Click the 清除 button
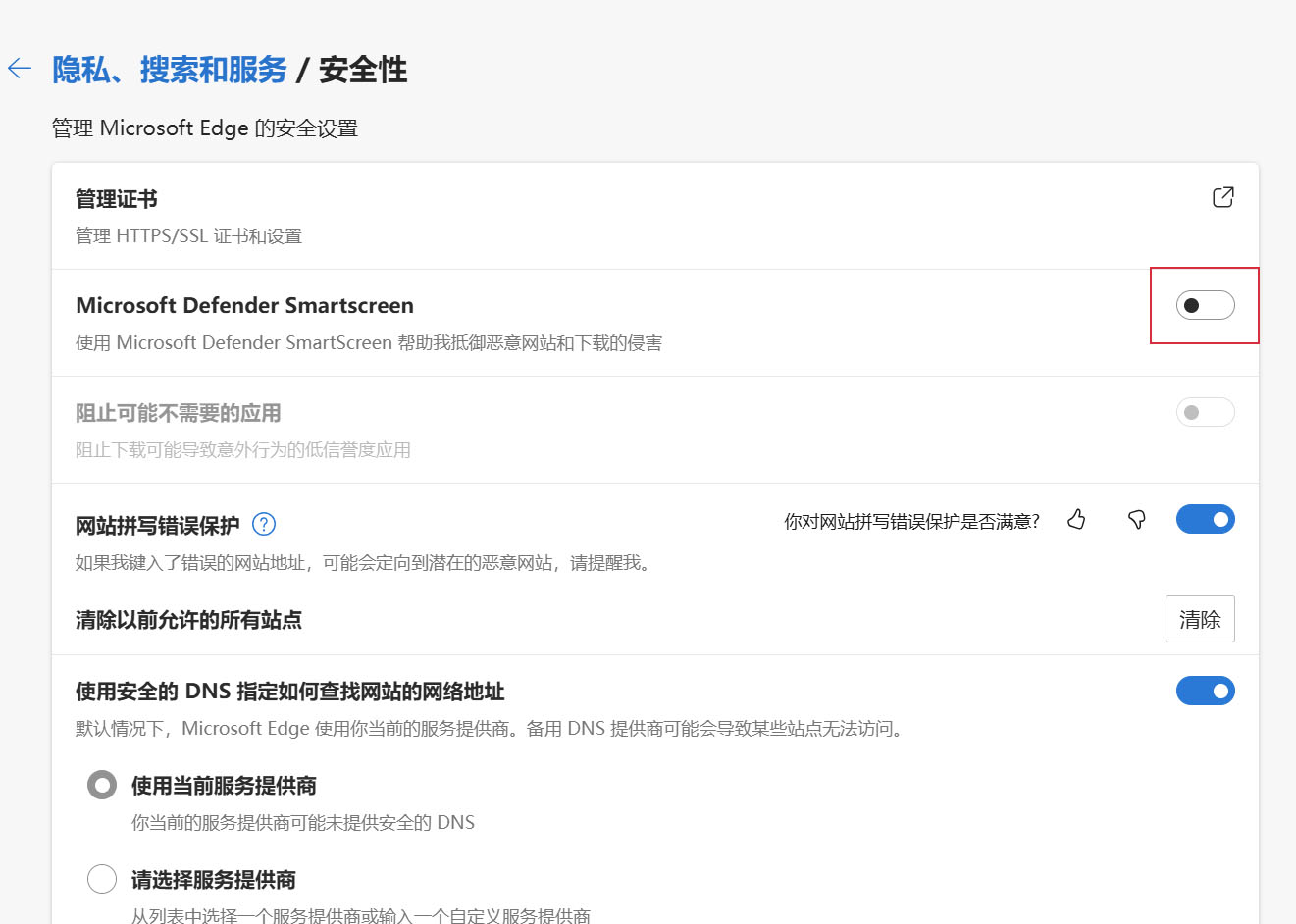The width and height of the screenshot is (1296, 924). (x=1200, y=619)
